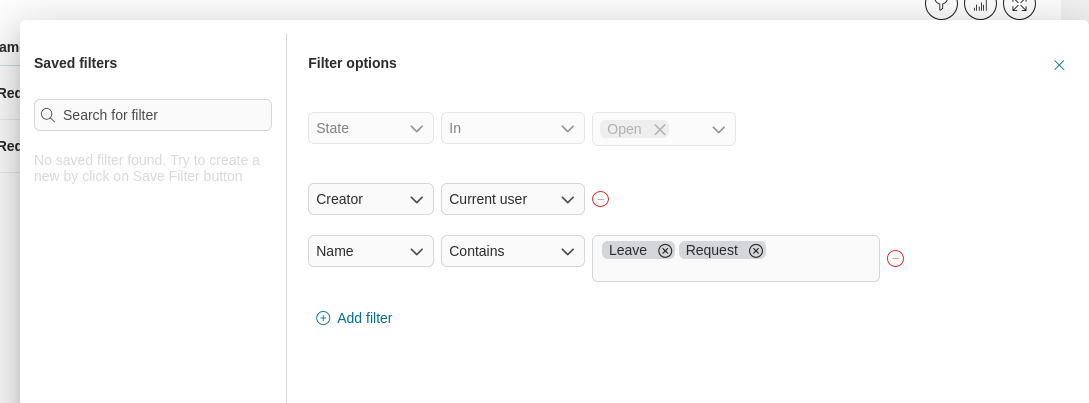Open the State field dropdown
Viewport: 1089px width, 403px height.
[x=371, y=129]
